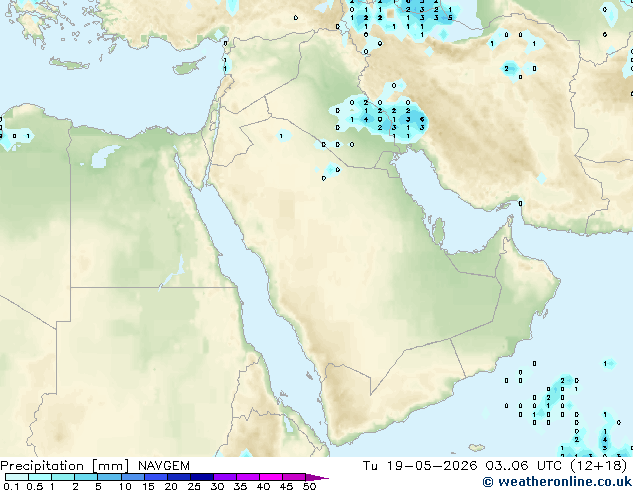
Task: Click the legend label '25'
Action: 194,486
